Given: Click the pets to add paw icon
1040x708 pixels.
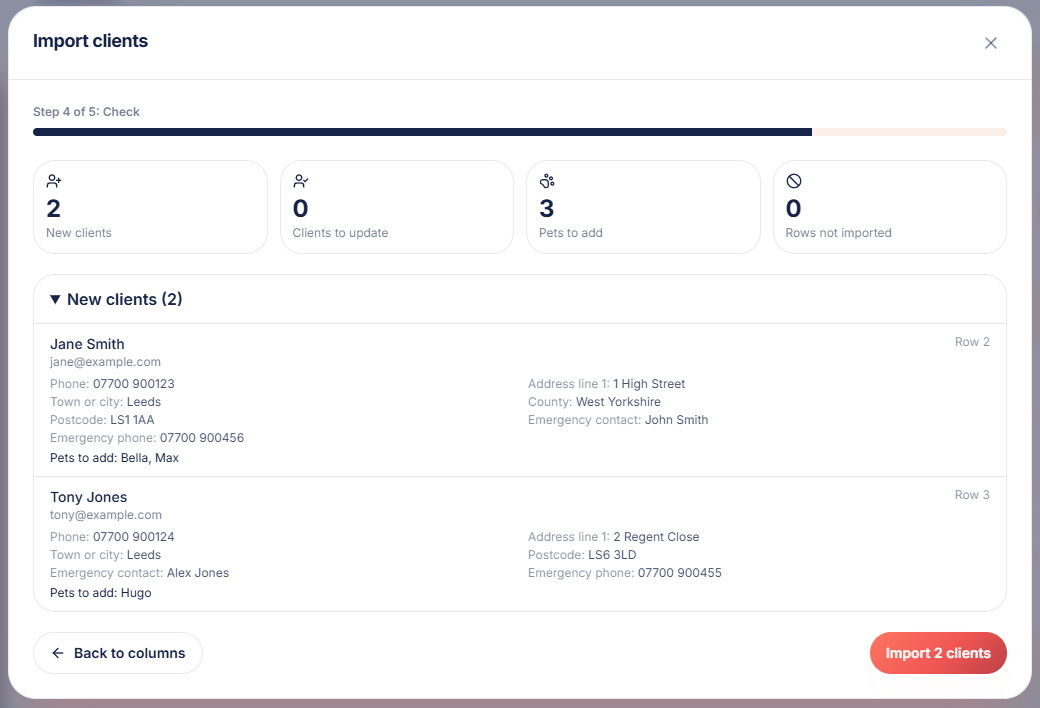Looking at the screenshot, I should click(547, 180).
